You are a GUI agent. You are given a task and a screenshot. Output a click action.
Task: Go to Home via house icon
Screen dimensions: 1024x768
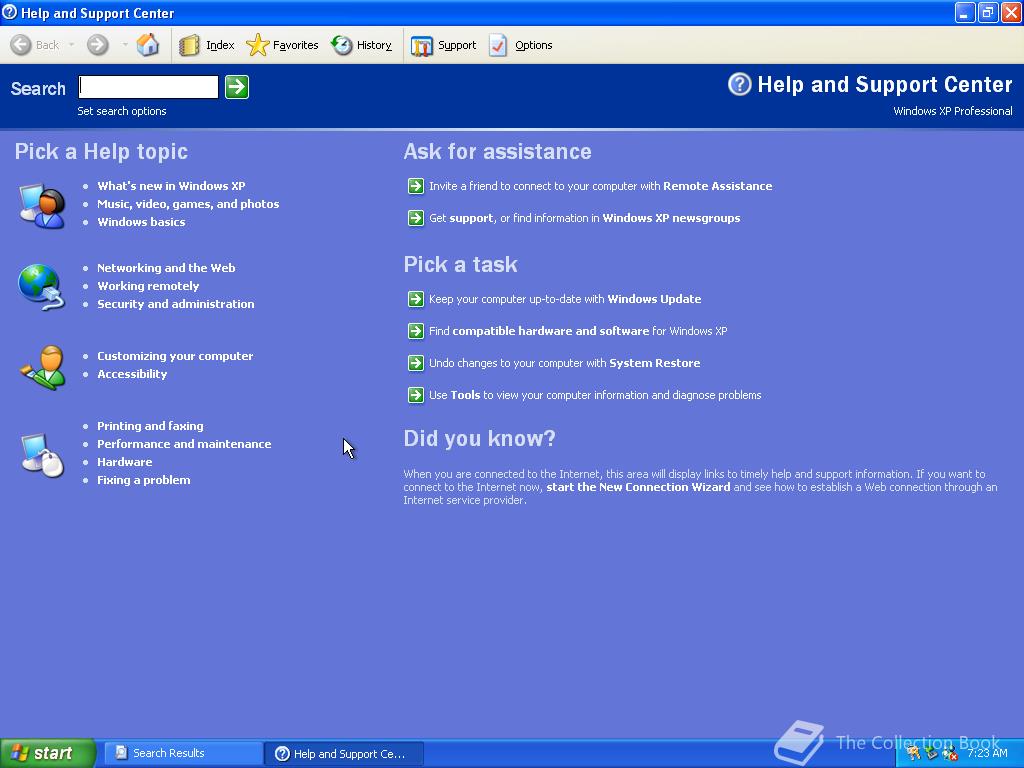point(148,44)
